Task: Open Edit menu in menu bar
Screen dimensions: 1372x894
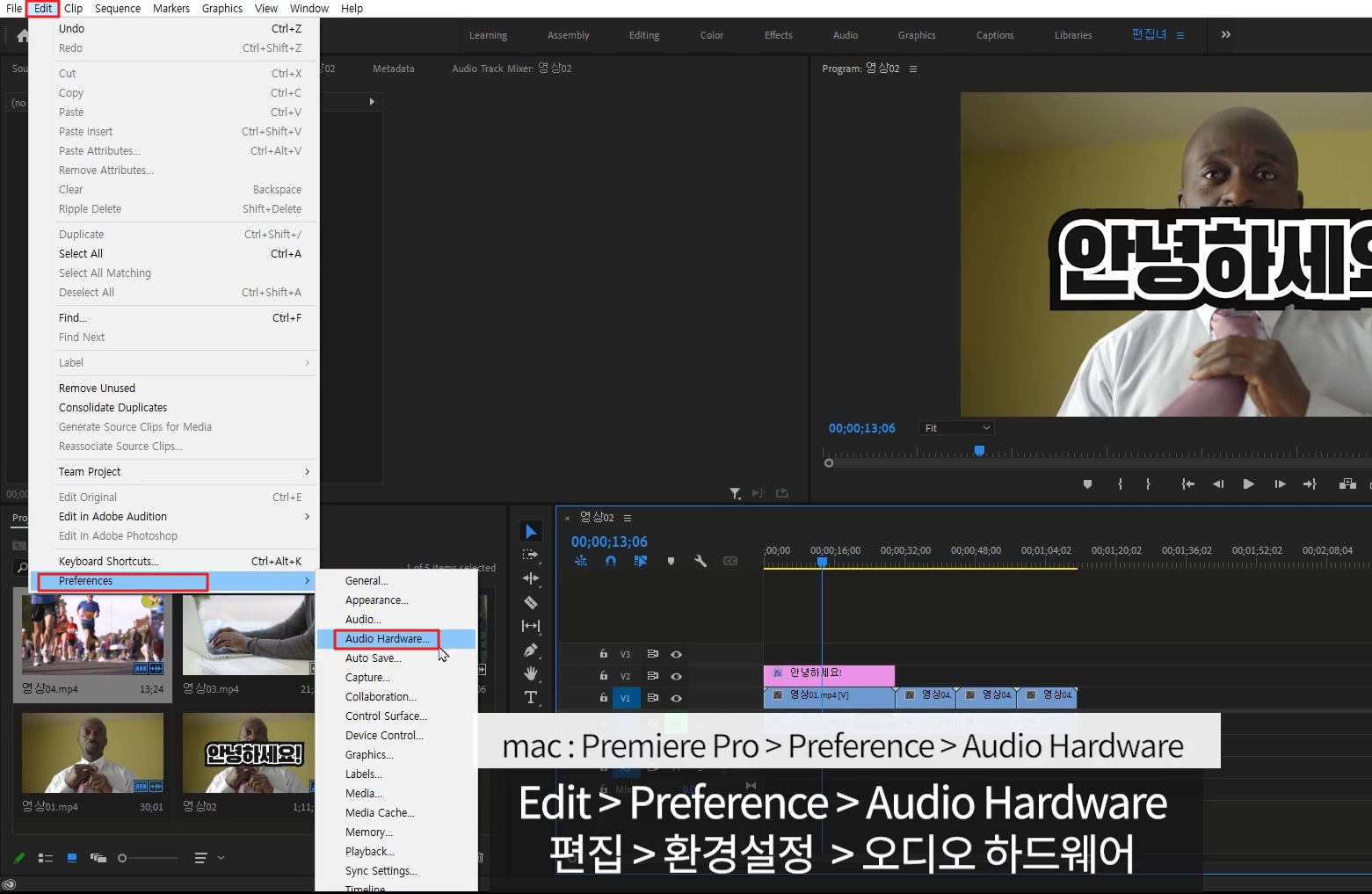Action: tap(43, 9)
